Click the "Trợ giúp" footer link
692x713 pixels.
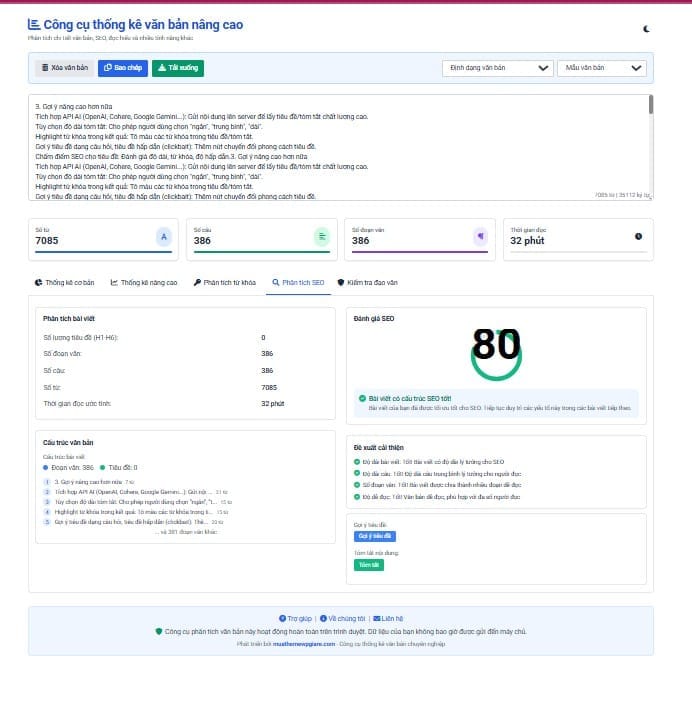(295, 619)
